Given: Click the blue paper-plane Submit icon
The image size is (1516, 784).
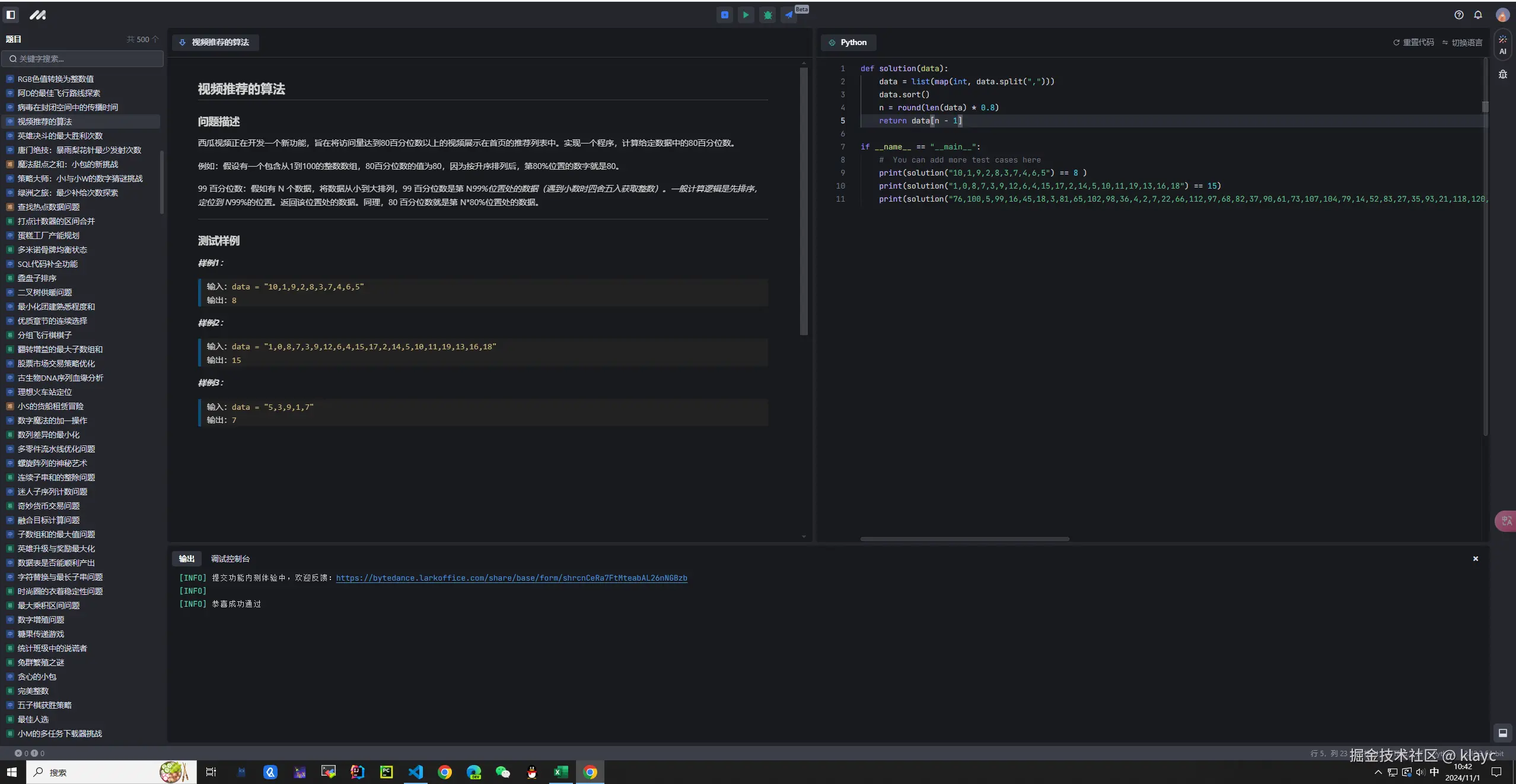Looking at the screenshot, I should pos(789,15).
